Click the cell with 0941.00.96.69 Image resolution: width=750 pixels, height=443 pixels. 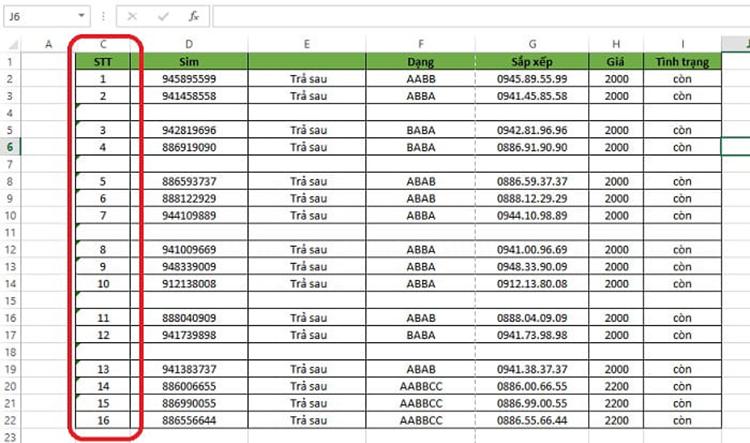point(532,249)
